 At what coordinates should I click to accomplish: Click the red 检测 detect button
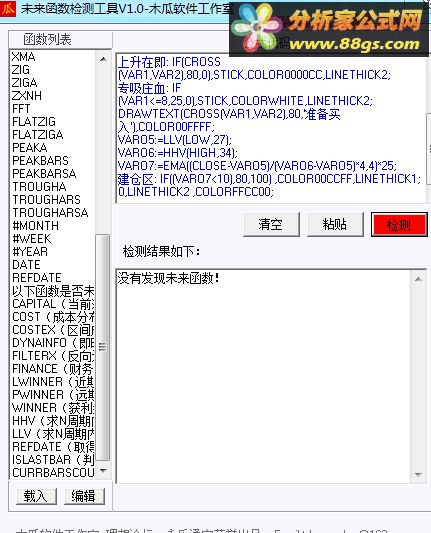click(x=399, y=224)
